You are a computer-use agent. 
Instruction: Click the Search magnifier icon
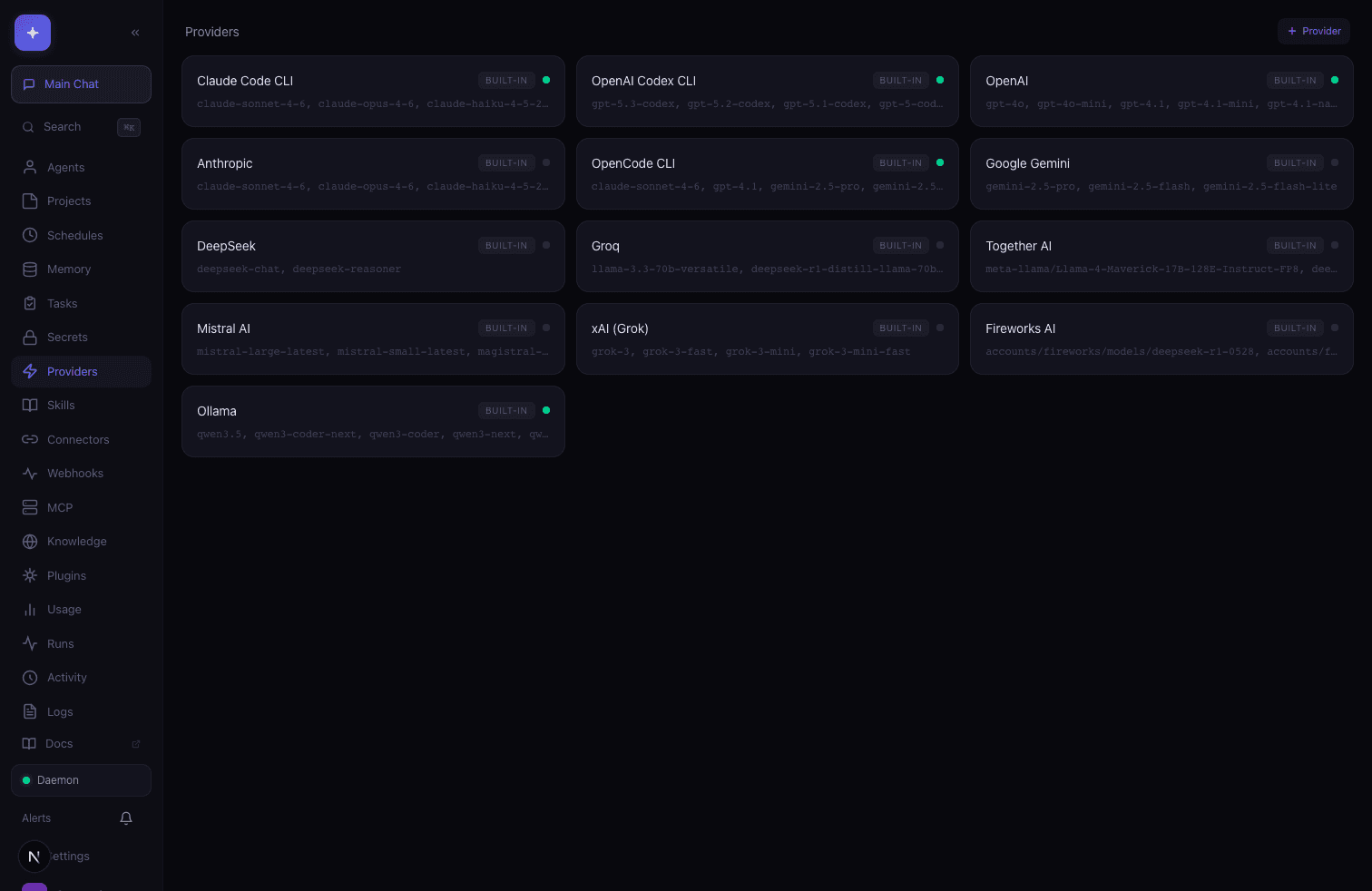click(29, 127)
